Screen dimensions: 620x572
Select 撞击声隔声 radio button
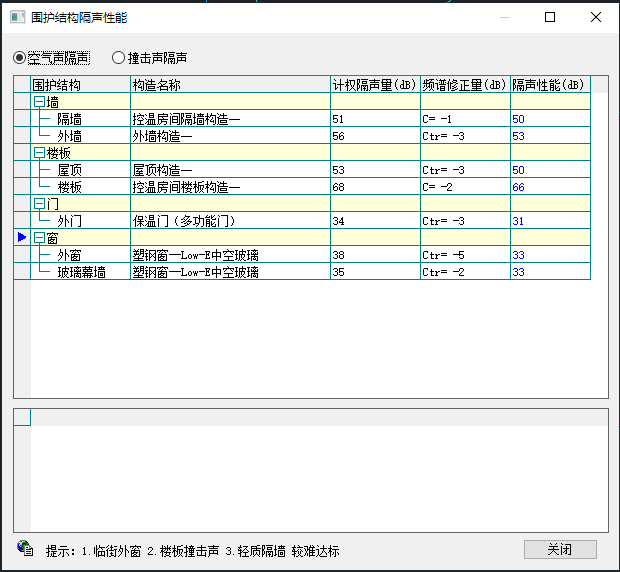[x=118, y=58]
